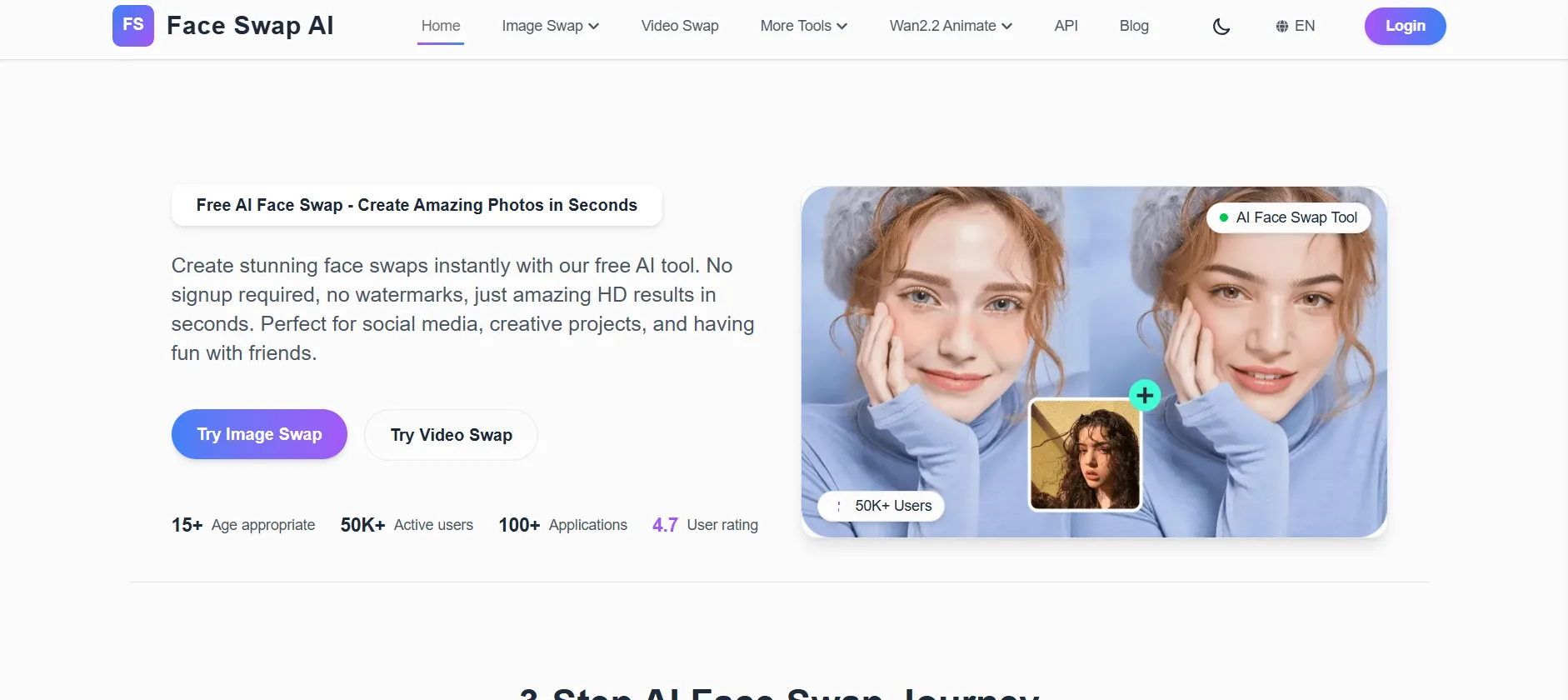Click the green plus icon on the photo
Screen dimensions: 1568x700
coord(1145,395)
